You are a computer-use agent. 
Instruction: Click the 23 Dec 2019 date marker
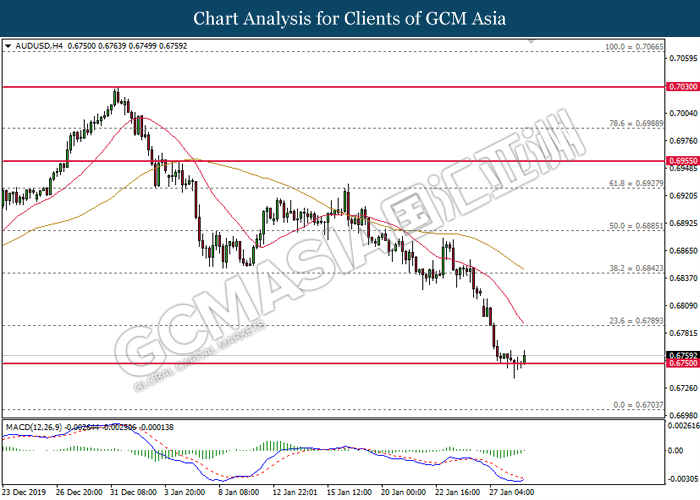click(24, 492)
